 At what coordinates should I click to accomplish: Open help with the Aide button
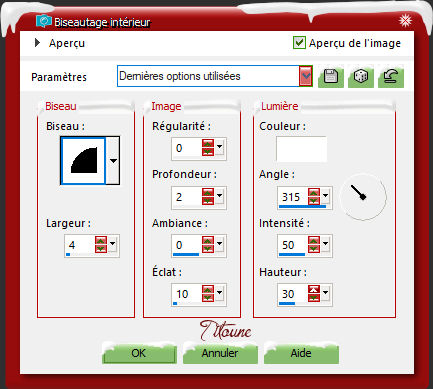[x=301, y=353]
